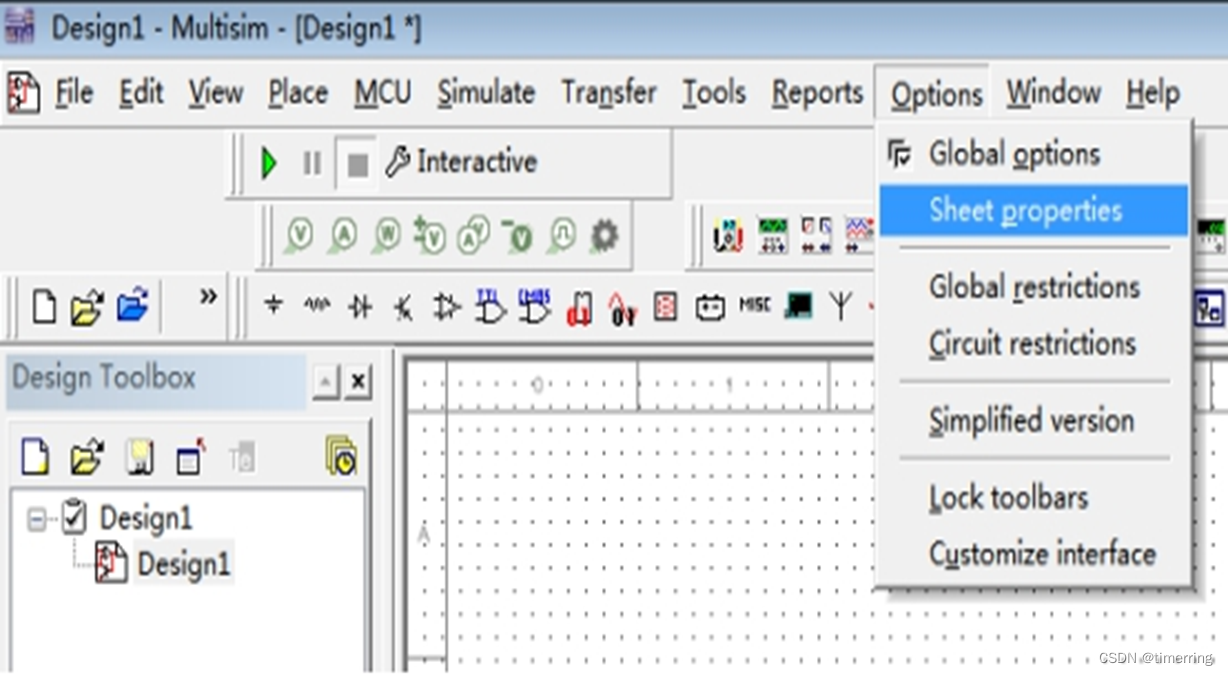Select the Wattmeter instrument
The image size is (1228, 675).
(816, 236)
